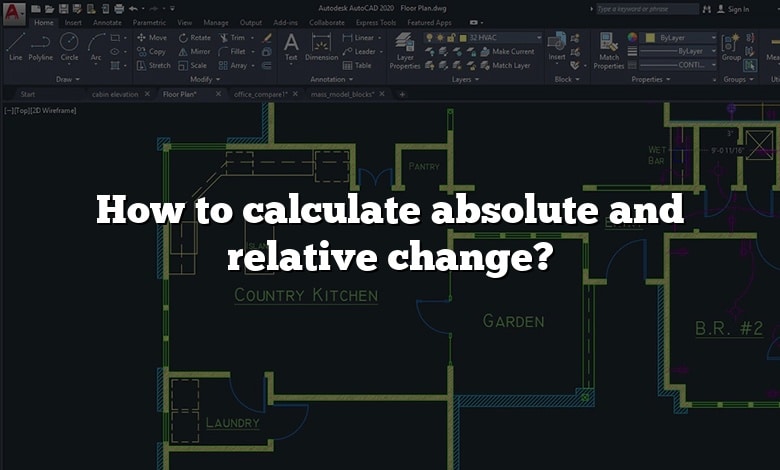Toggle layer on/off lightbulb for 32 HVAC
The image size is (780, 470).
coord(430,38)
